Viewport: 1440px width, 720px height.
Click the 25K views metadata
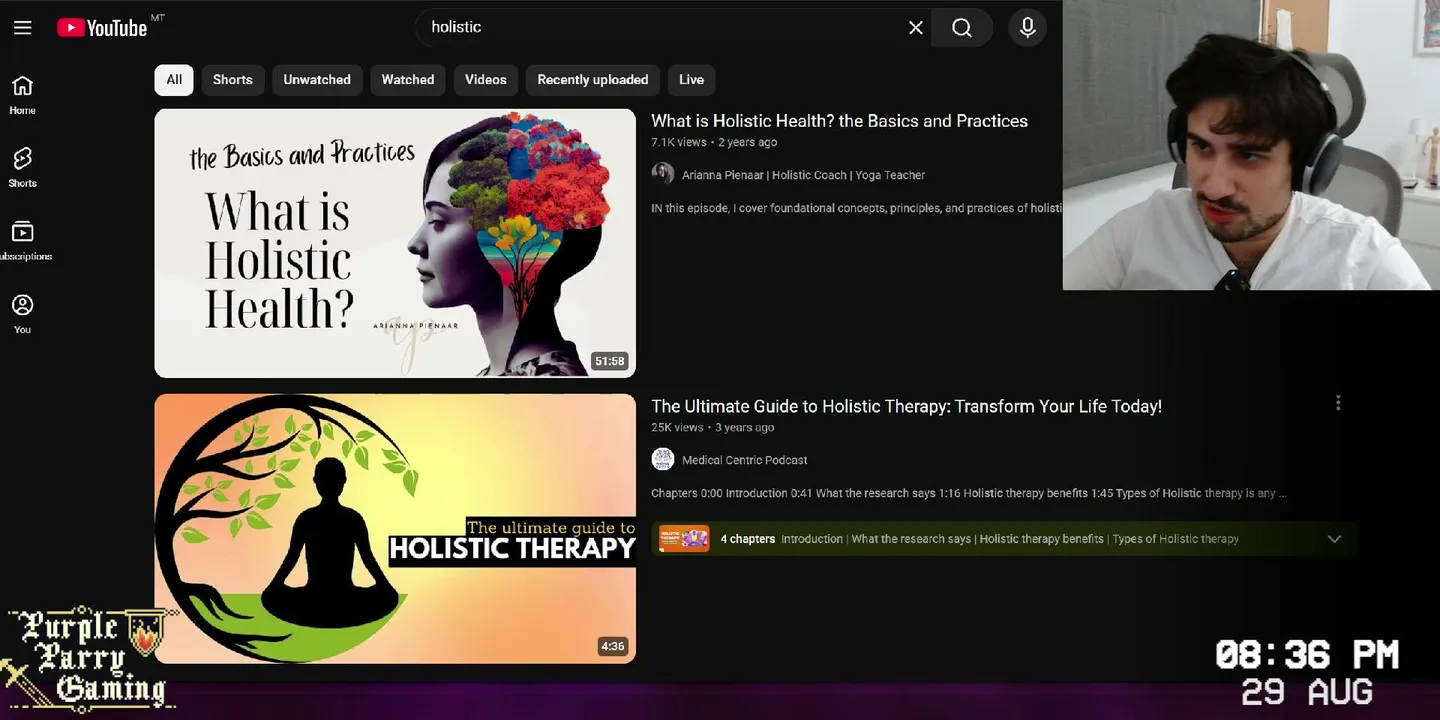click(x=678, y=428)
